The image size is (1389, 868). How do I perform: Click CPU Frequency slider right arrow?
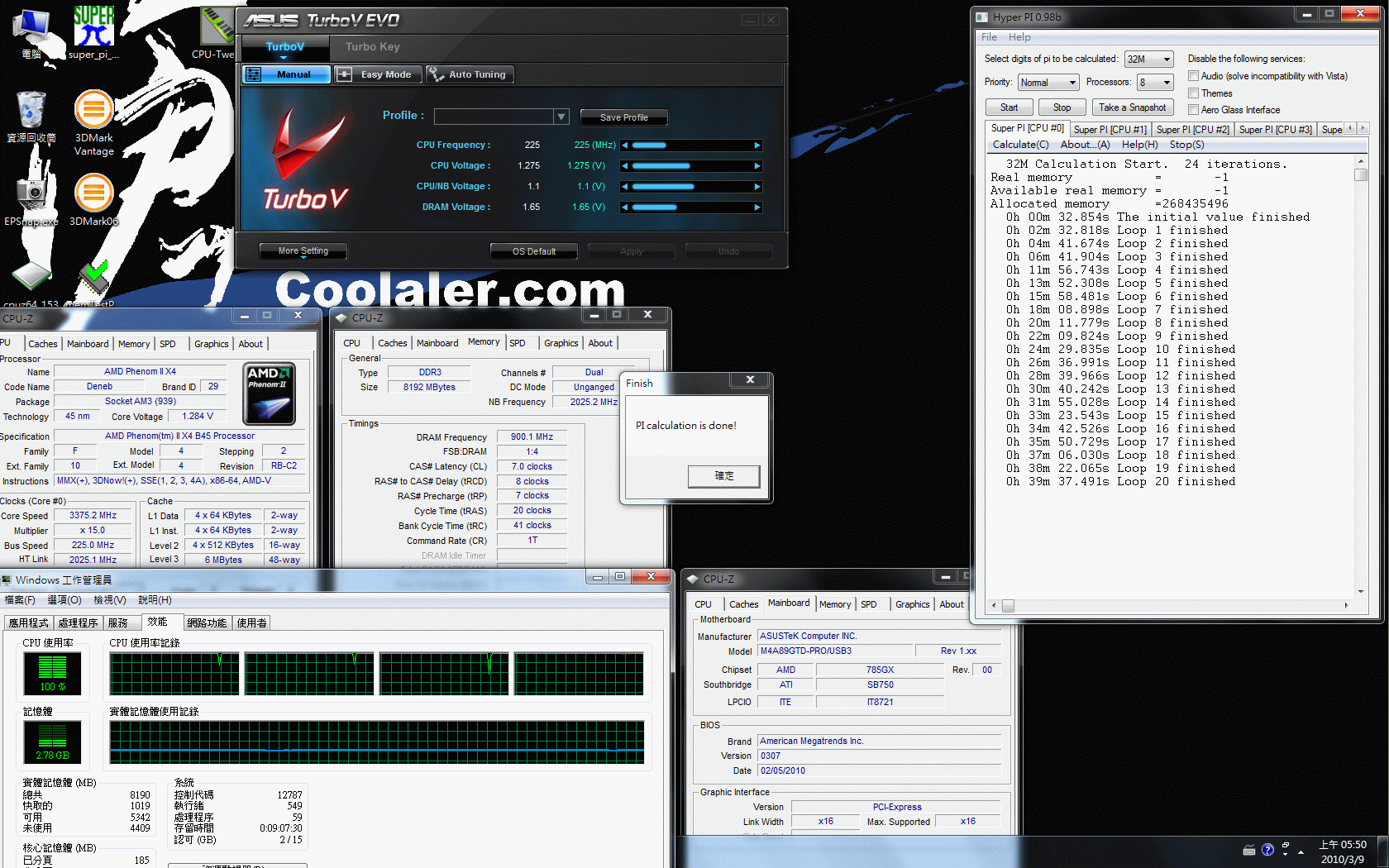757,145
